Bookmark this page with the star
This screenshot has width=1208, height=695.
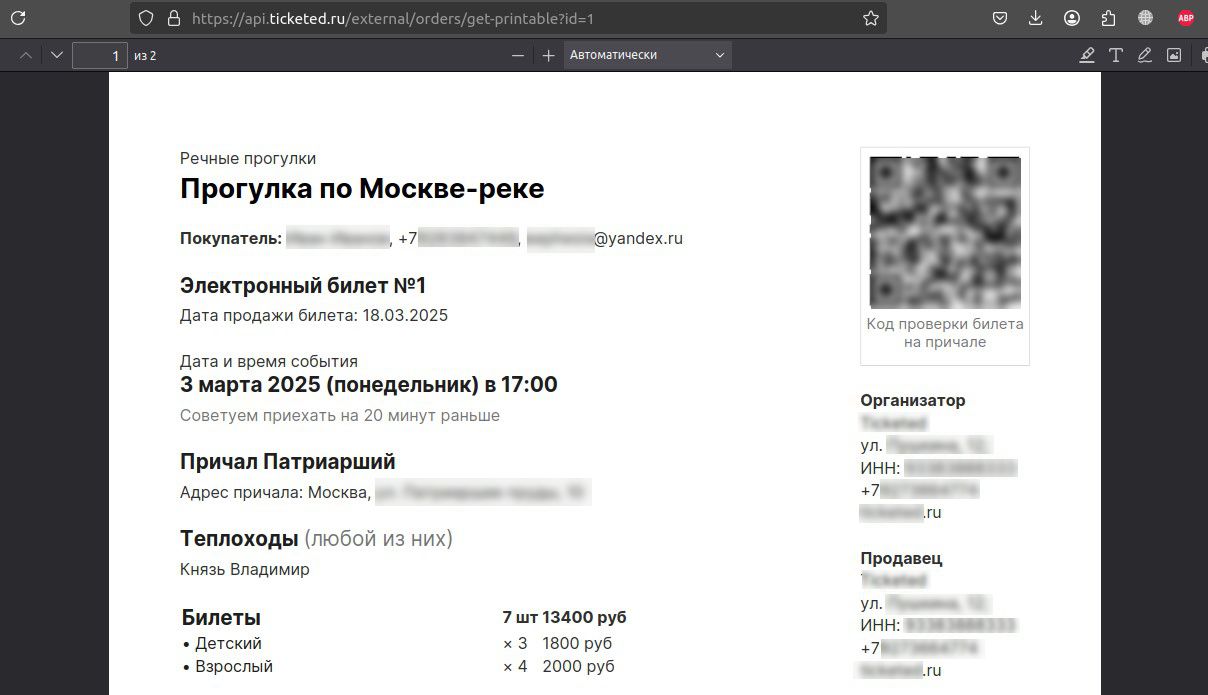tap(870, 17)
